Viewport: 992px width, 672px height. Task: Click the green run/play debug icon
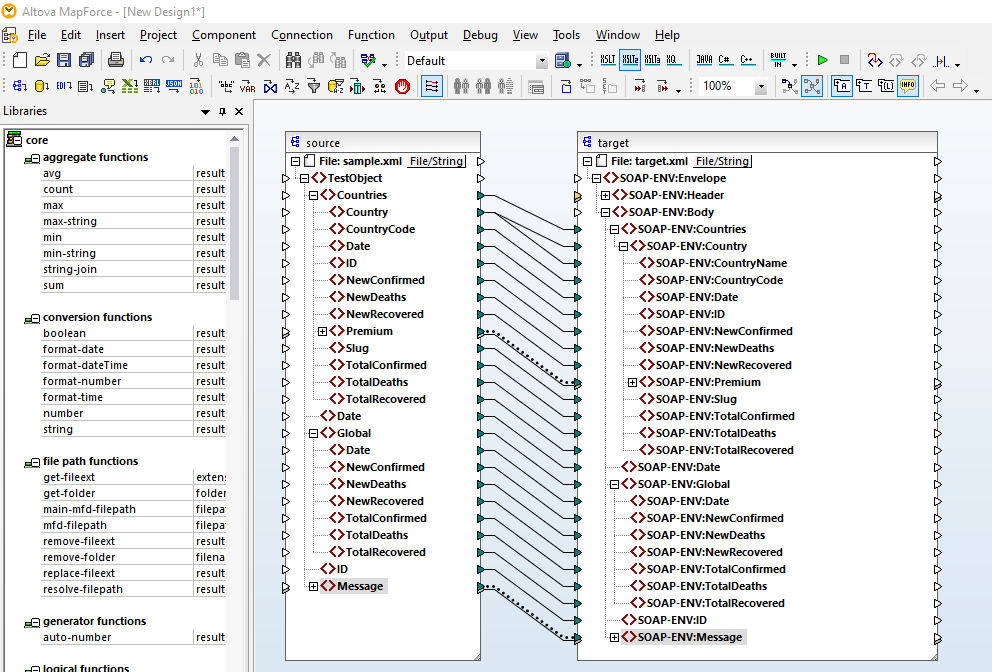pos(822,61)
